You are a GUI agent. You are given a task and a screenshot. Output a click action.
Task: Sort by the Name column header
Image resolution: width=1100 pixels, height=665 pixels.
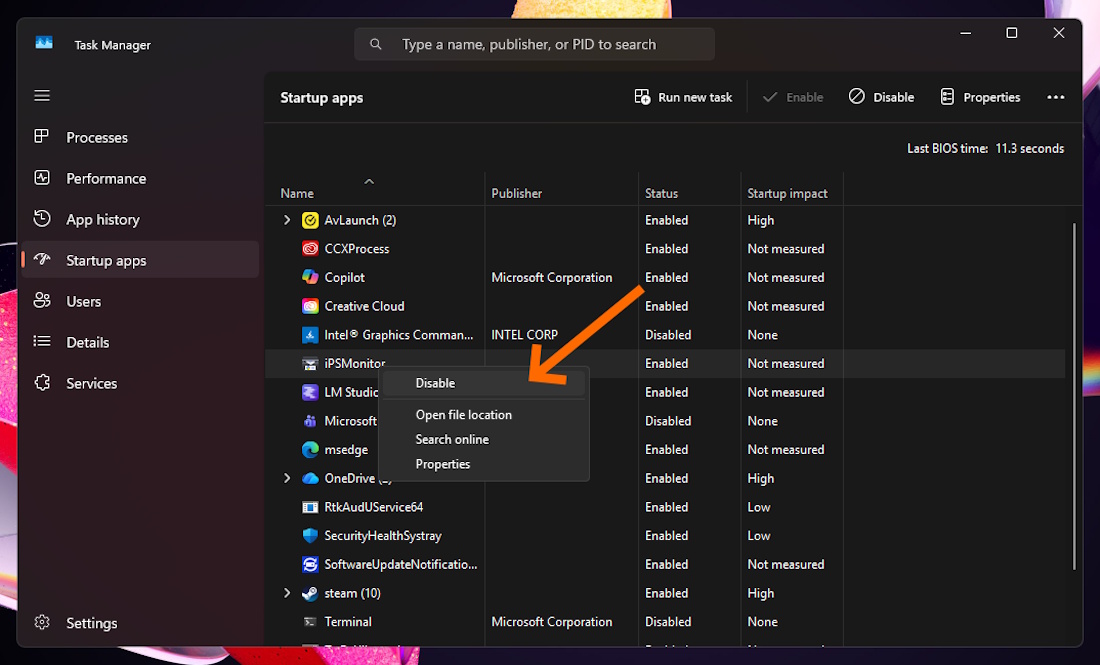(x=297, y=194)
